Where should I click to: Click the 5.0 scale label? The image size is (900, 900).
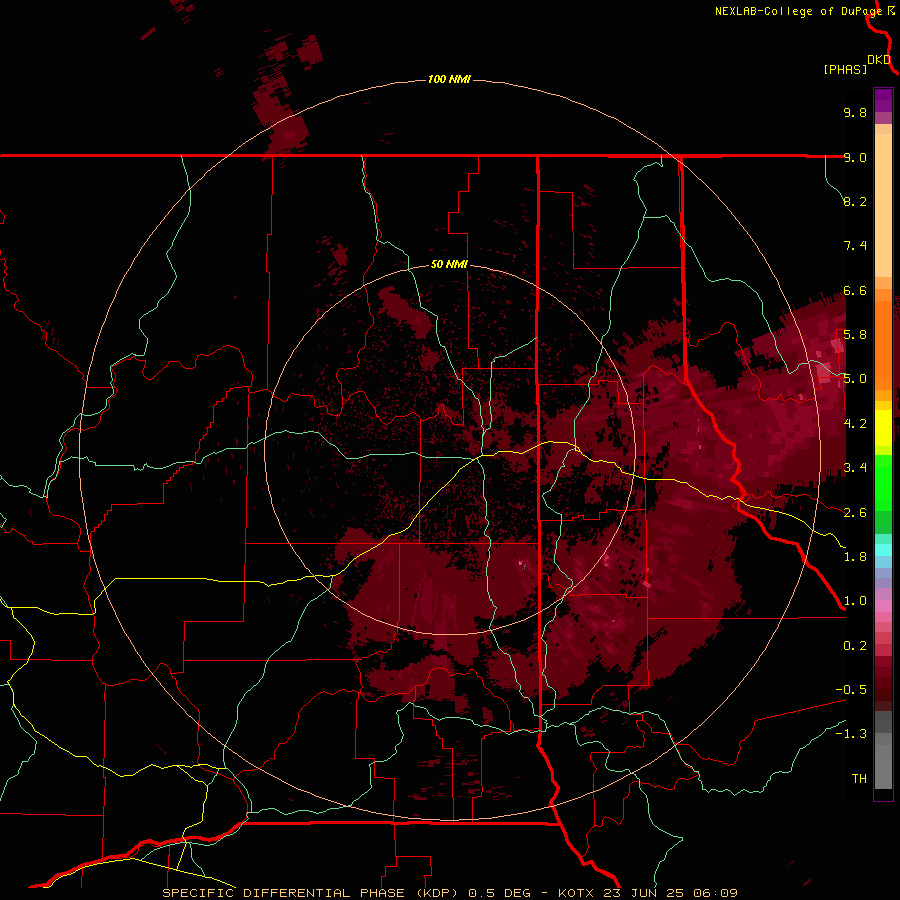click(855, 379)
